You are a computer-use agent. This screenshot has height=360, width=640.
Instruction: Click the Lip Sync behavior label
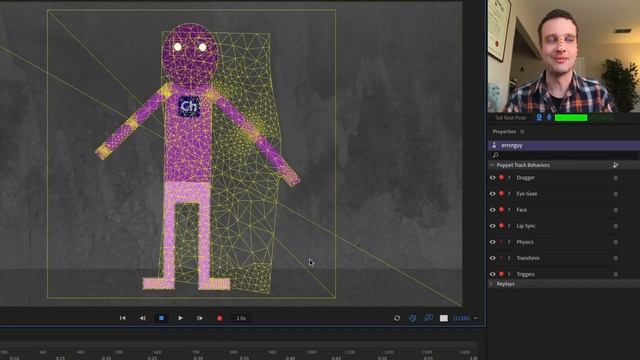pos(526,226)
